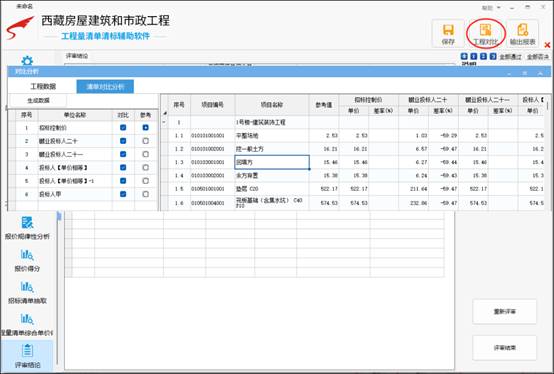
Task: Toggle the 对比 checkbox for 雄业投标人二十一
Action: coord(123,154)
